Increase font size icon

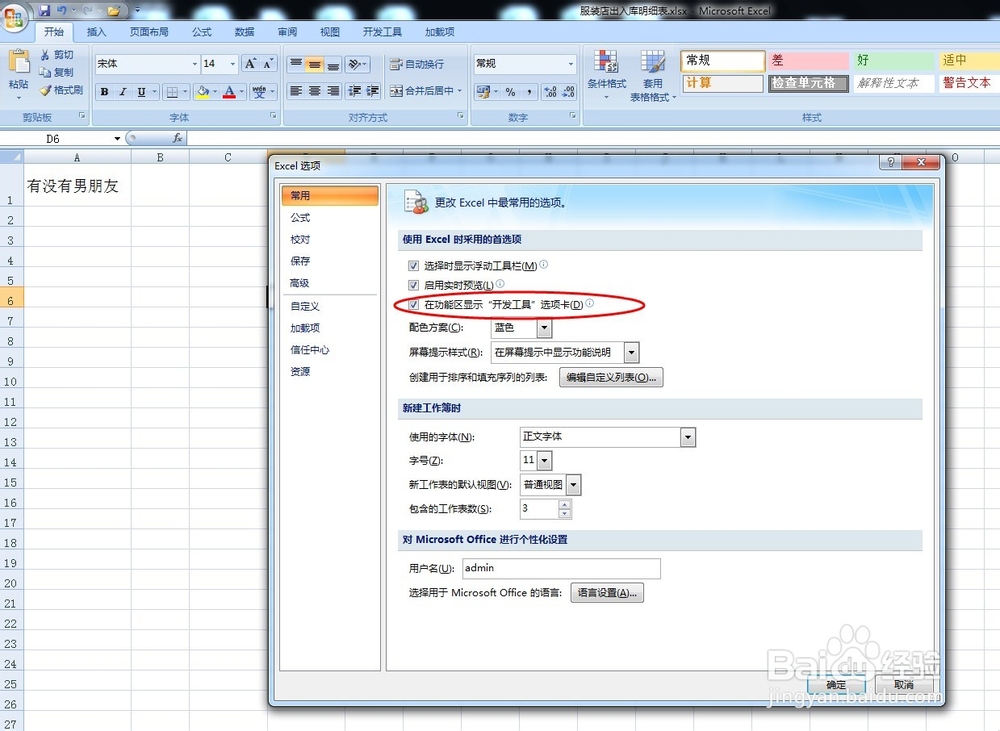[x=251, y=63]
